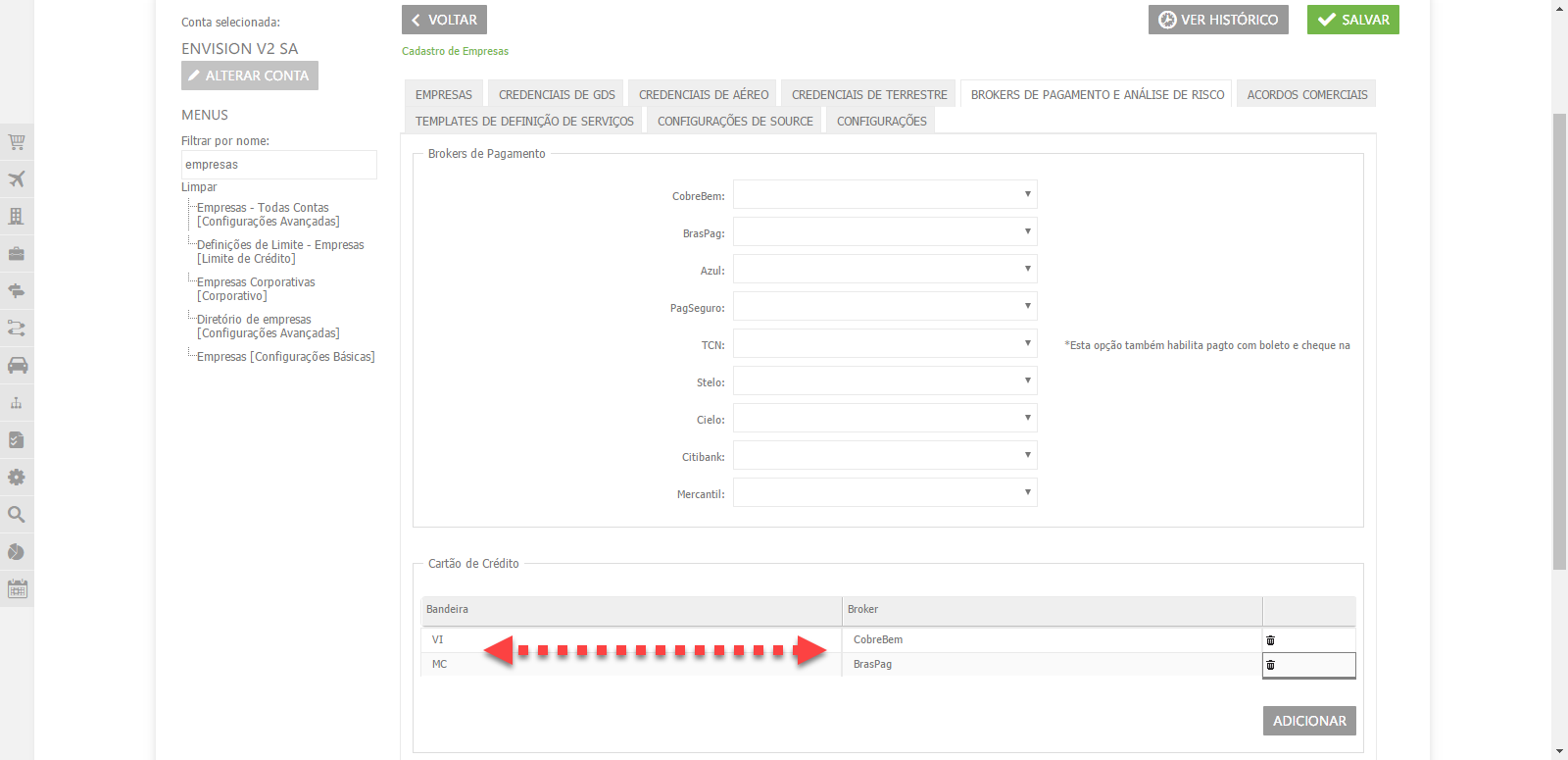Click the Limpar filter link
This screenshot has height=760, width=1568.
pos(199,187)
